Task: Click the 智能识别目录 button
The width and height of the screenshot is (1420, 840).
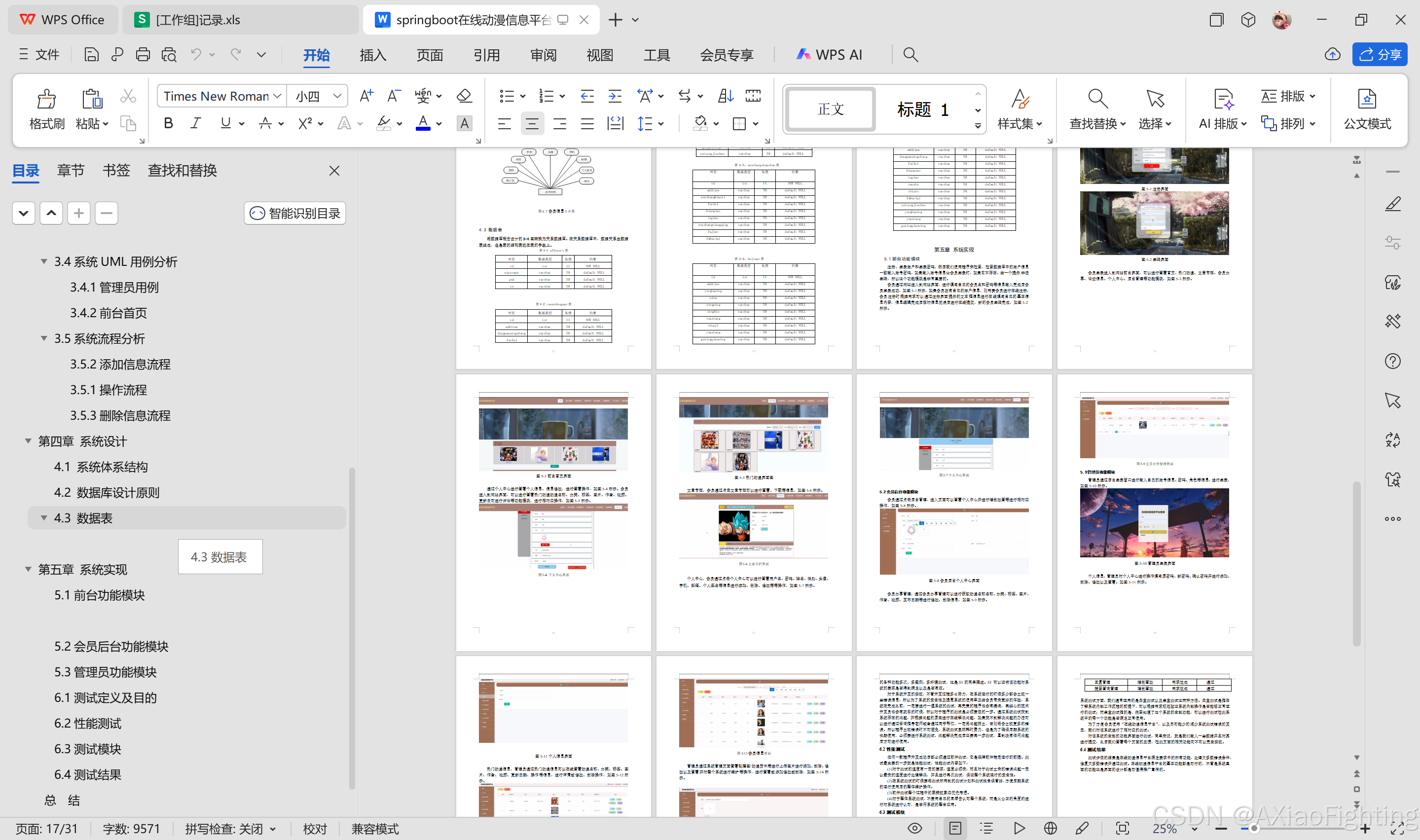Action: coord(295,214)
